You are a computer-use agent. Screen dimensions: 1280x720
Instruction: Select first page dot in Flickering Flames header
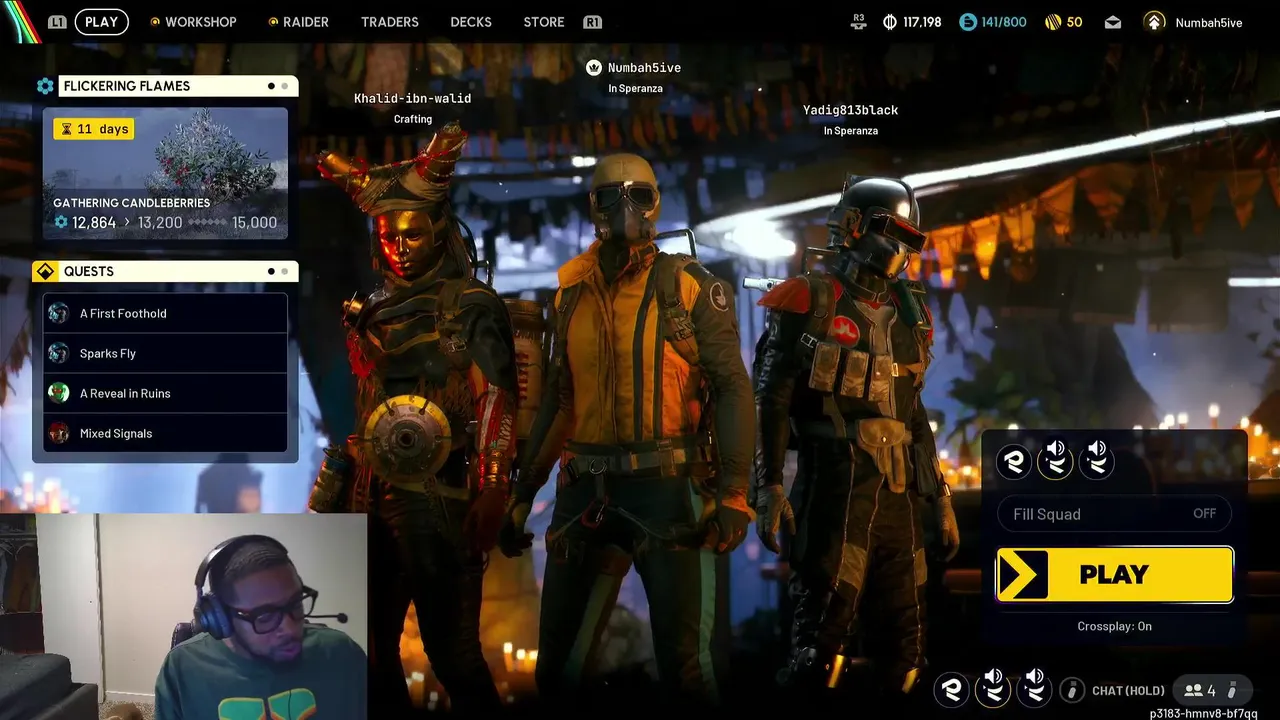coord(271,86)
